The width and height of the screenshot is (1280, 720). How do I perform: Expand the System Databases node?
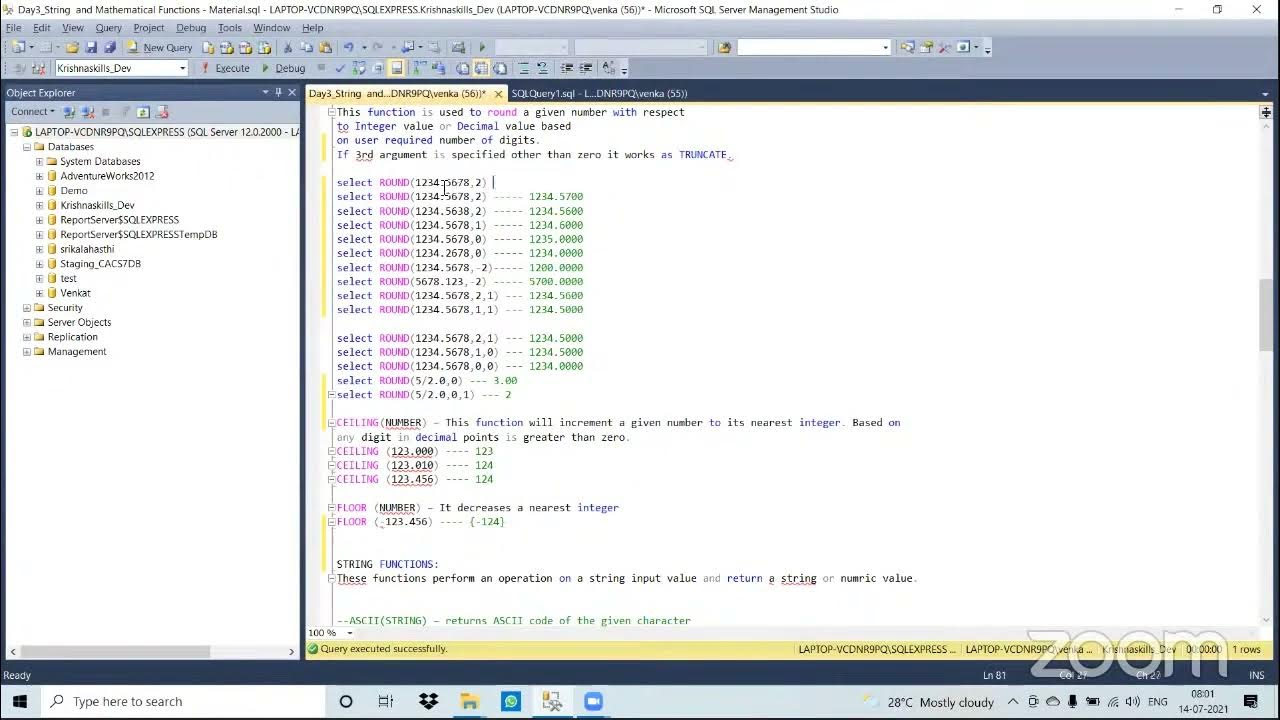(39, 161)
